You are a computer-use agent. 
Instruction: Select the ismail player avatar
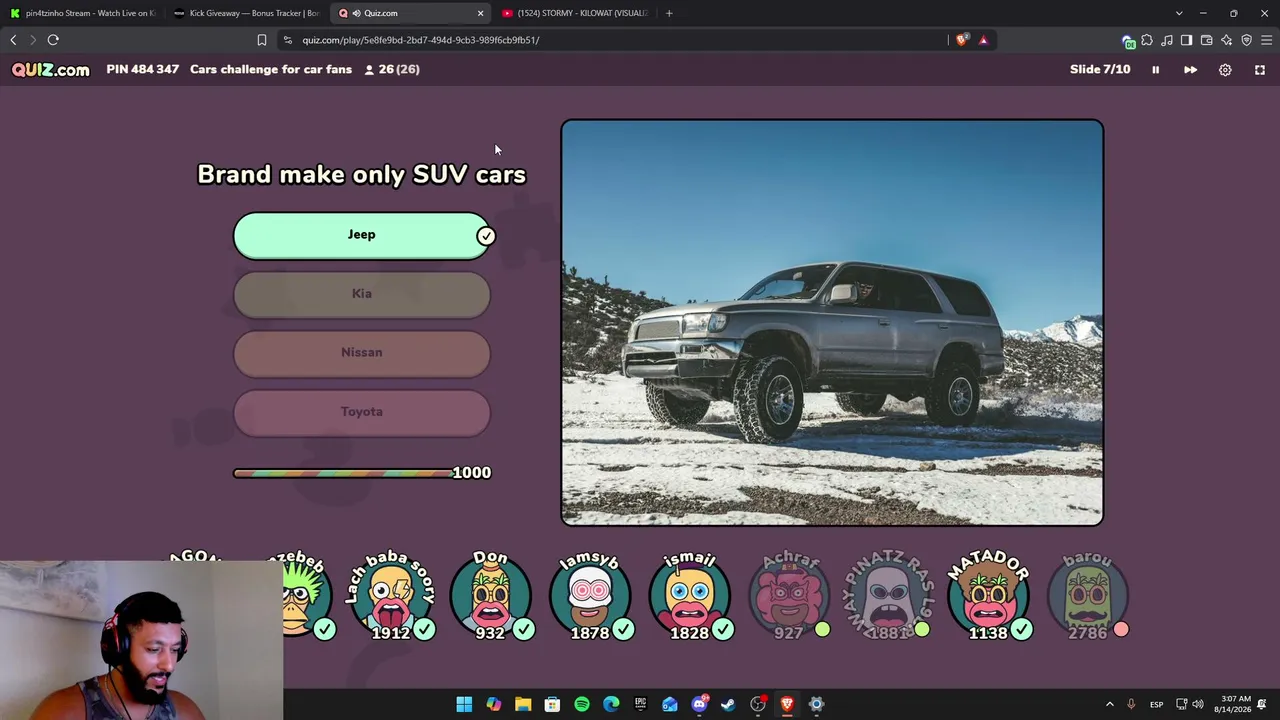point(690,596)
